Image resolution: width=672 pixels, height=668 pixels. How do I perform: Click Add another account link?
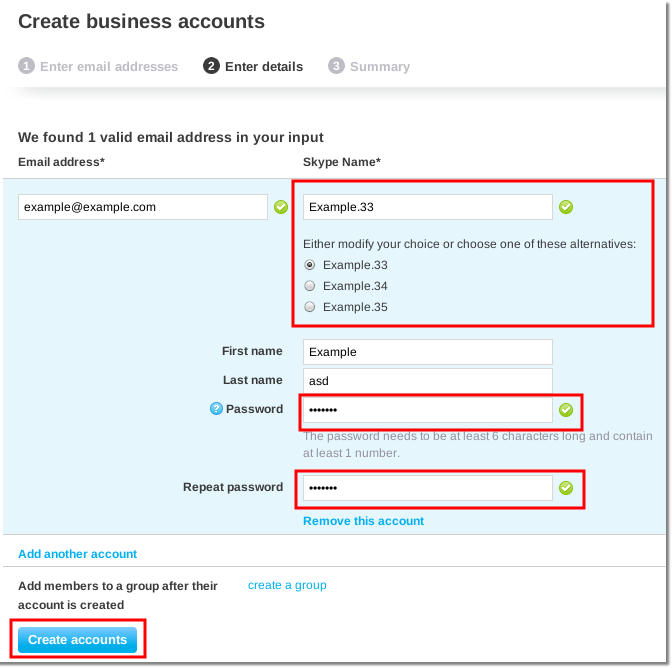pos(77,554)
